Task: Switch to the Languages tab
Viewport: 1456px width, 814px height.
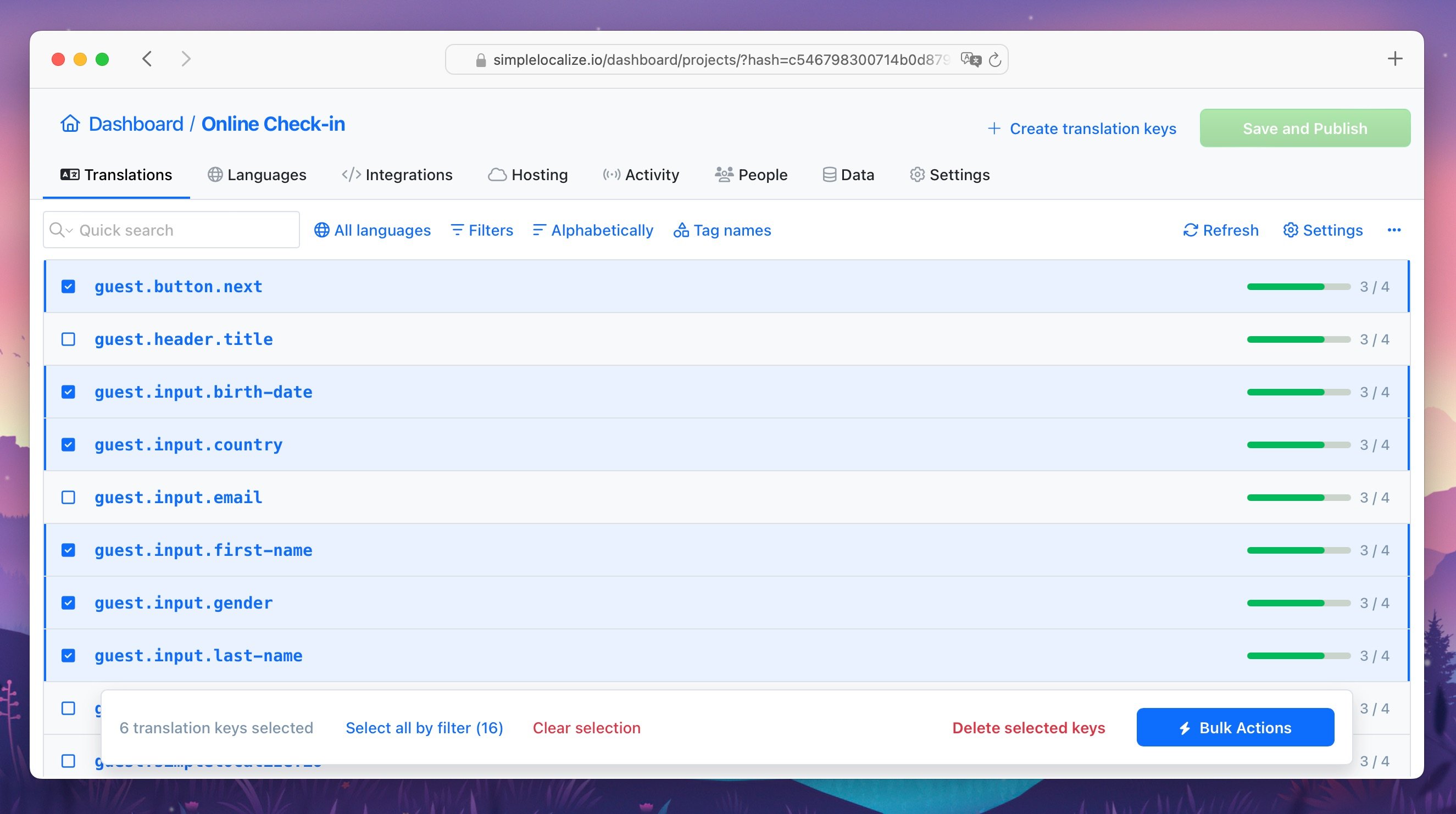Action: tap(257, 175)
